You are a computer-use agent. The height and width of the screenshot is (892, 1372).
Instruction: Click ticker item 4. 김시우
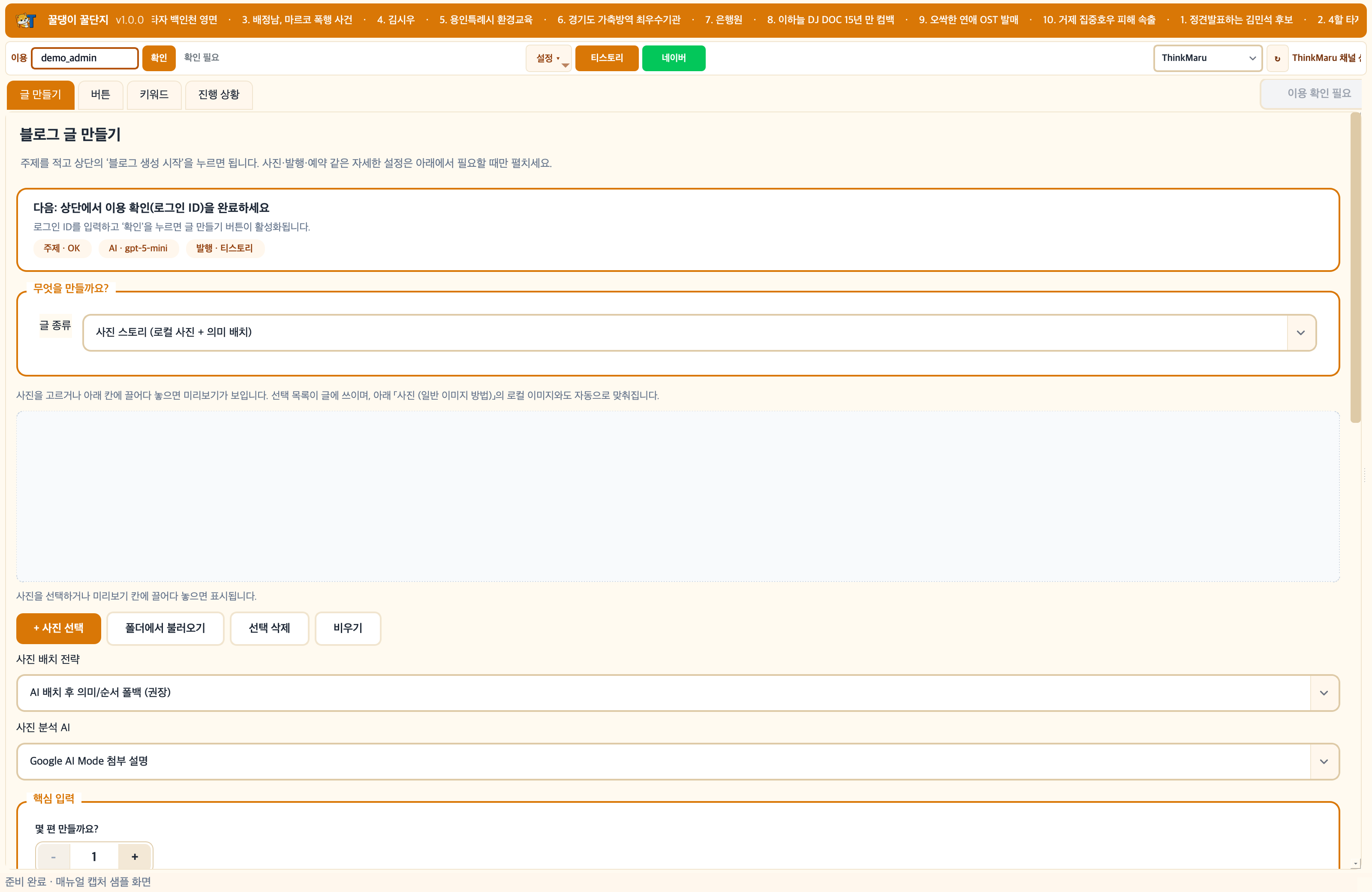click(x=396, y=20)
